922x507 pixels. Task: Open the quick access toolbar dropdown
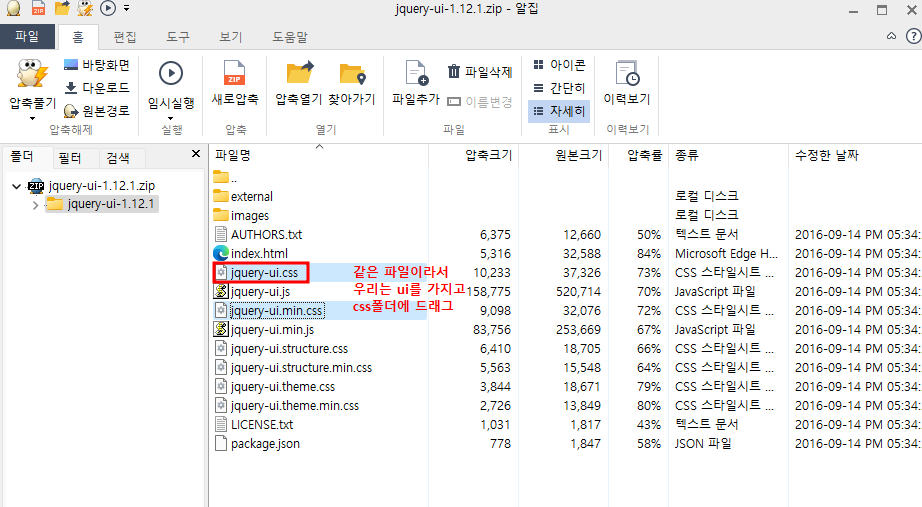pos(126,8)
